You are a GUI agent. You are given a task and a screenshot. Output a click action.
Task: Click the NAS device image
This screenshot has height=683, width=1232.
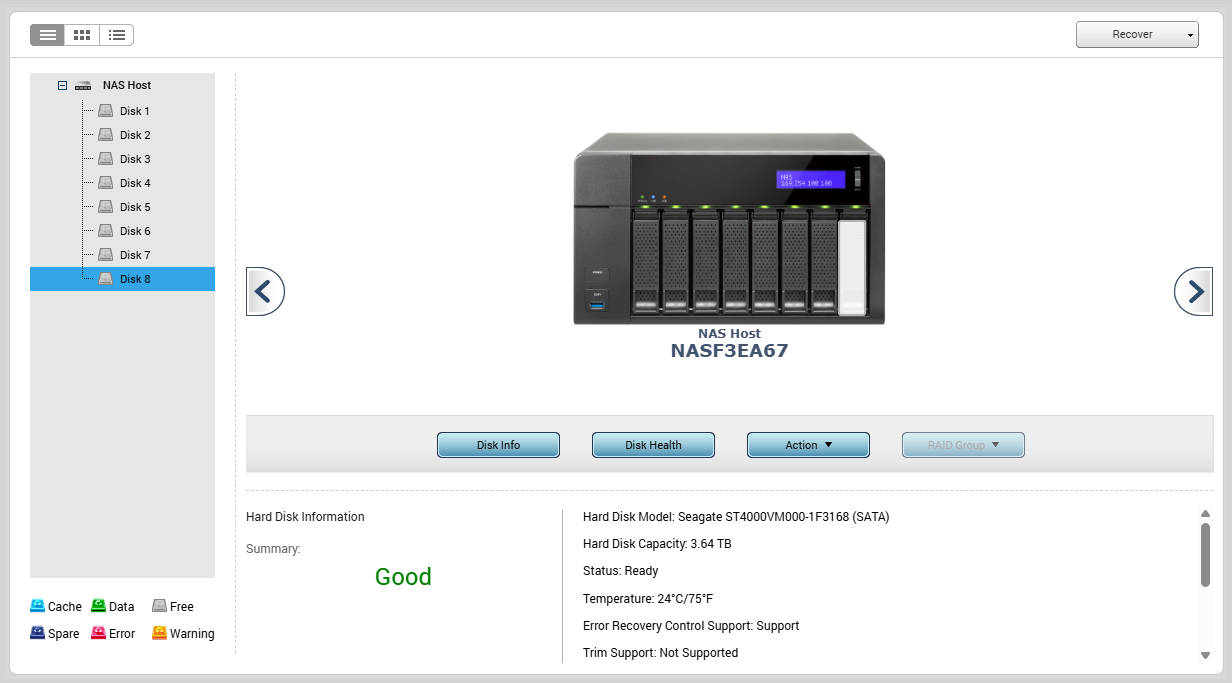click(x=729, y=229)
